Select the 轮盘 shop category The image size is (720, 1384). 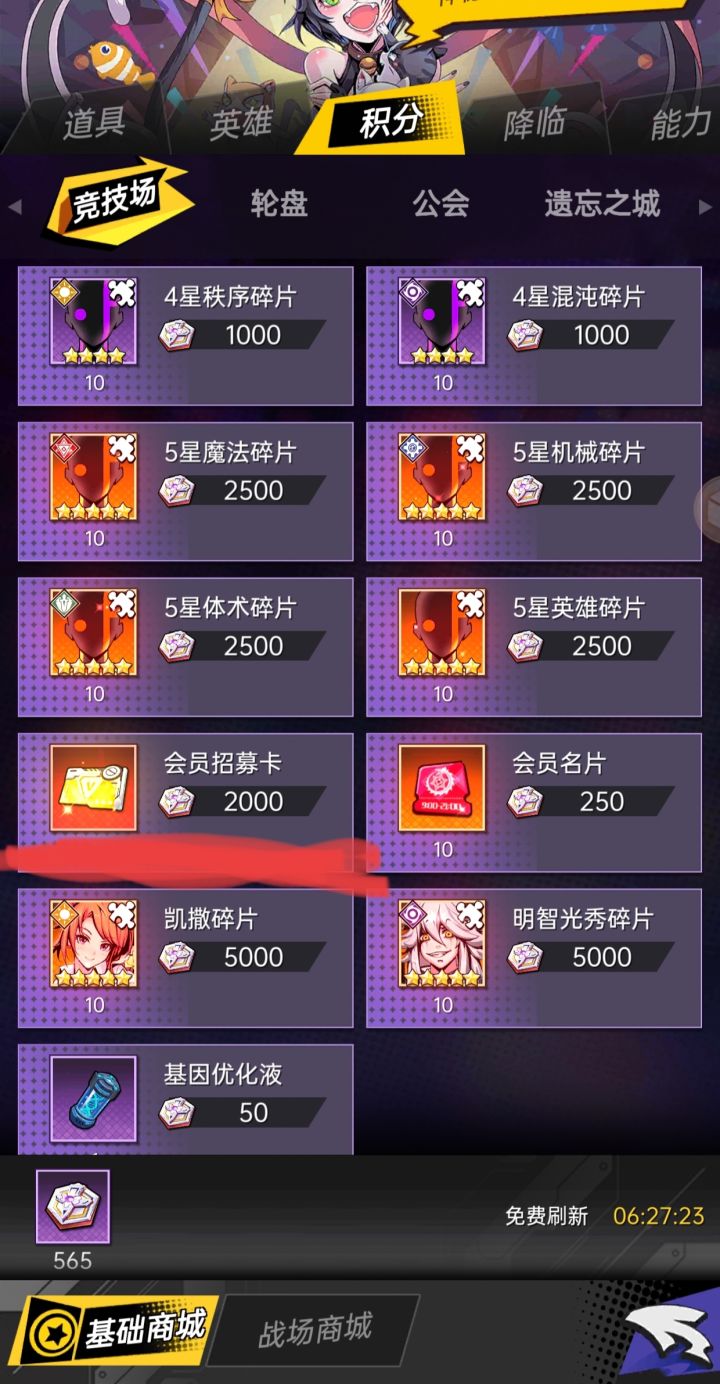pos(279,204)
